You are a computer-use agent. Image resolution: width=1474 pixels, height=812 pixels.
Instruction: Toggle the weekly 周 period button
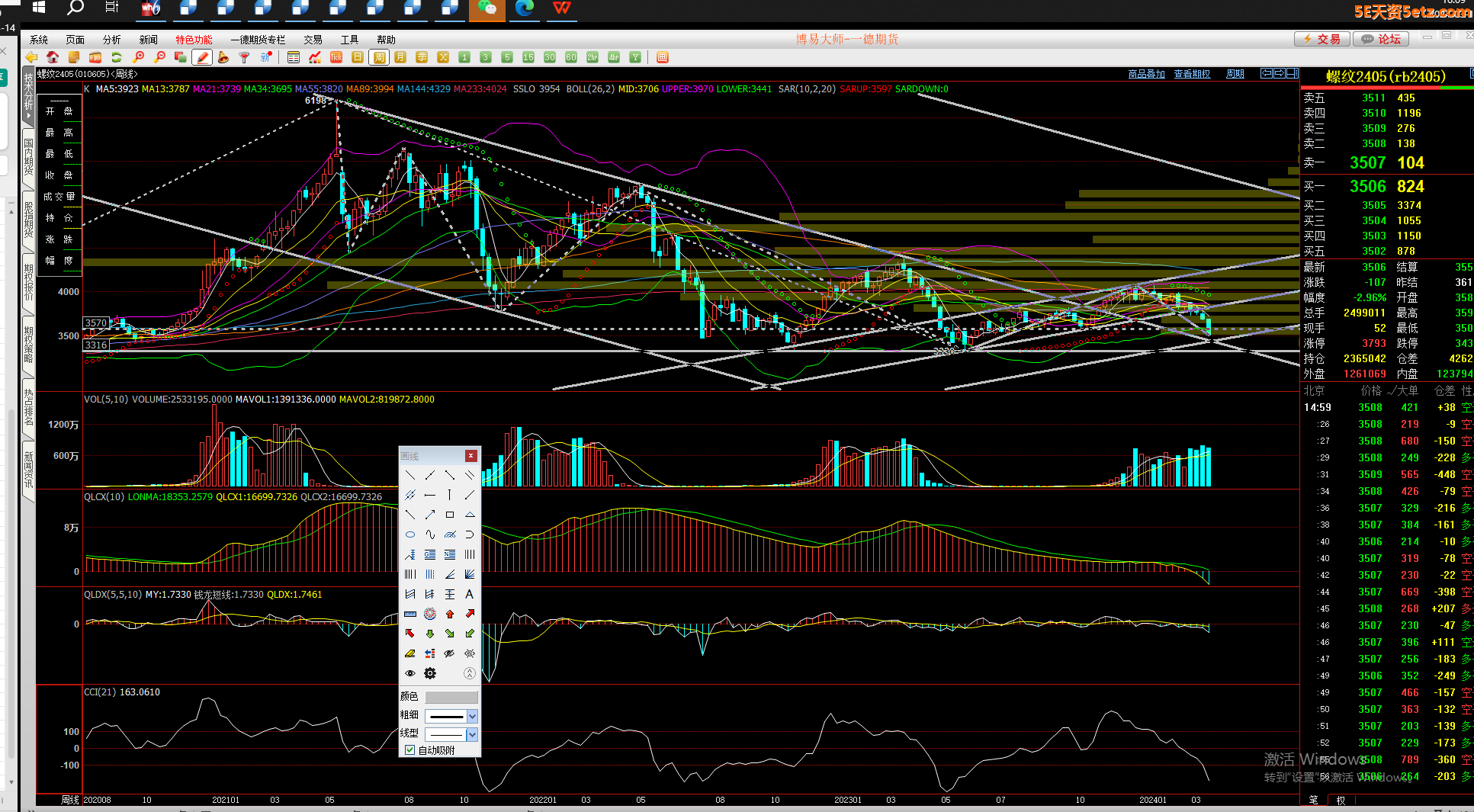[379, 57]
